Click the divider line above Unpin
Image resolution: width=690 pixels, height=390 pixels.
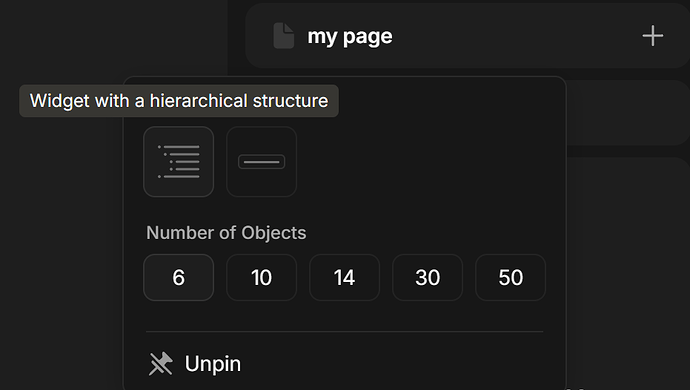coord(345,331)
